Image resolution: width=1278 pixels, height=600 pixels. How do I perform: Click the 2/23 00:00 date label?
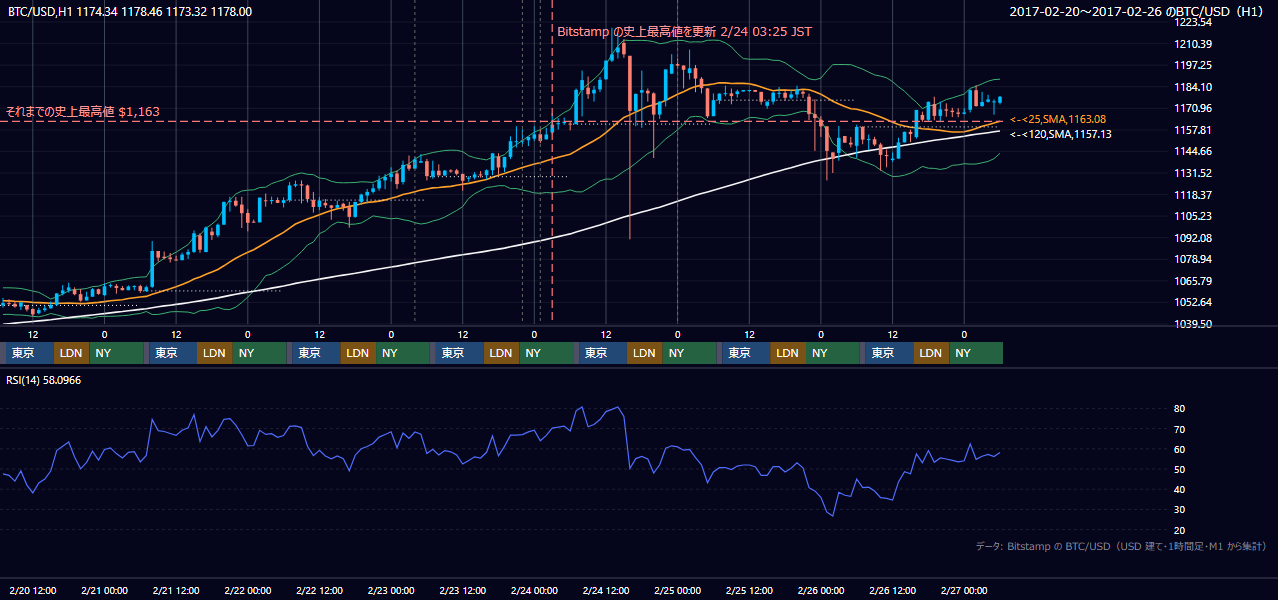[x=391, y=591]
